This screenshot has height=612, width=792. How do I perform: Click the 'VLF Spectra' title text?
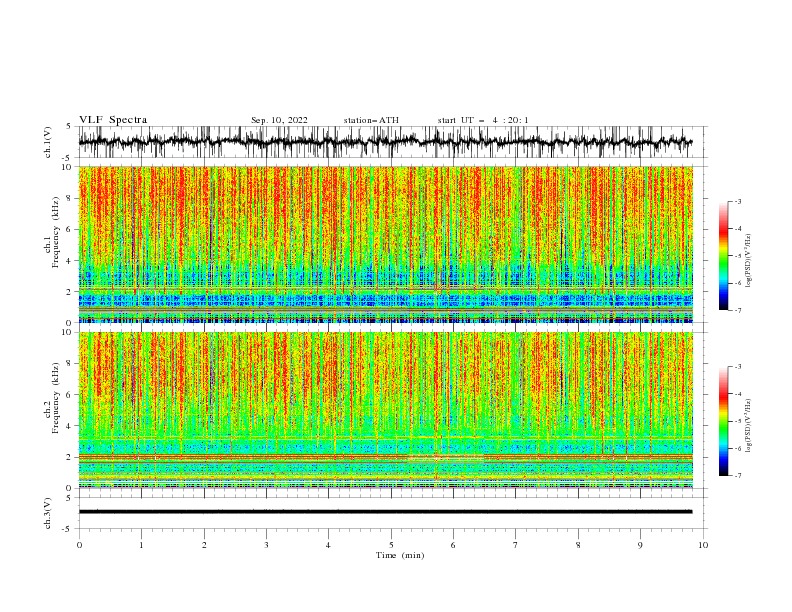(113, 120)
